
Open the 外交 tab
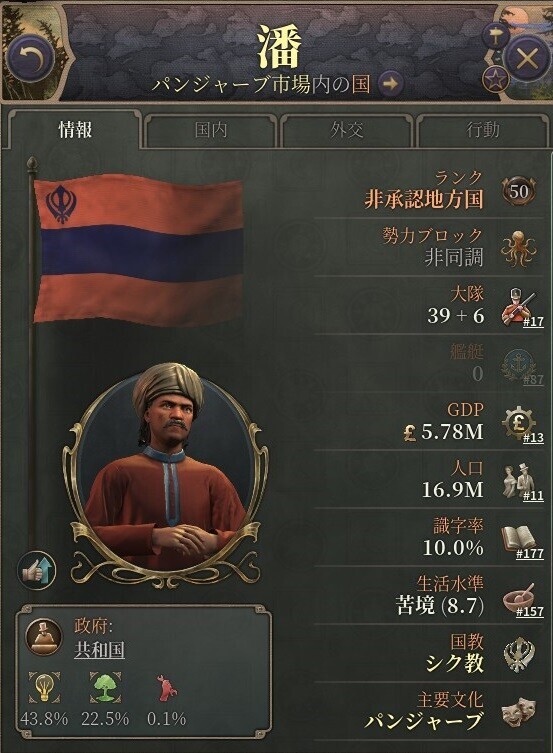(x=347, y=130)
